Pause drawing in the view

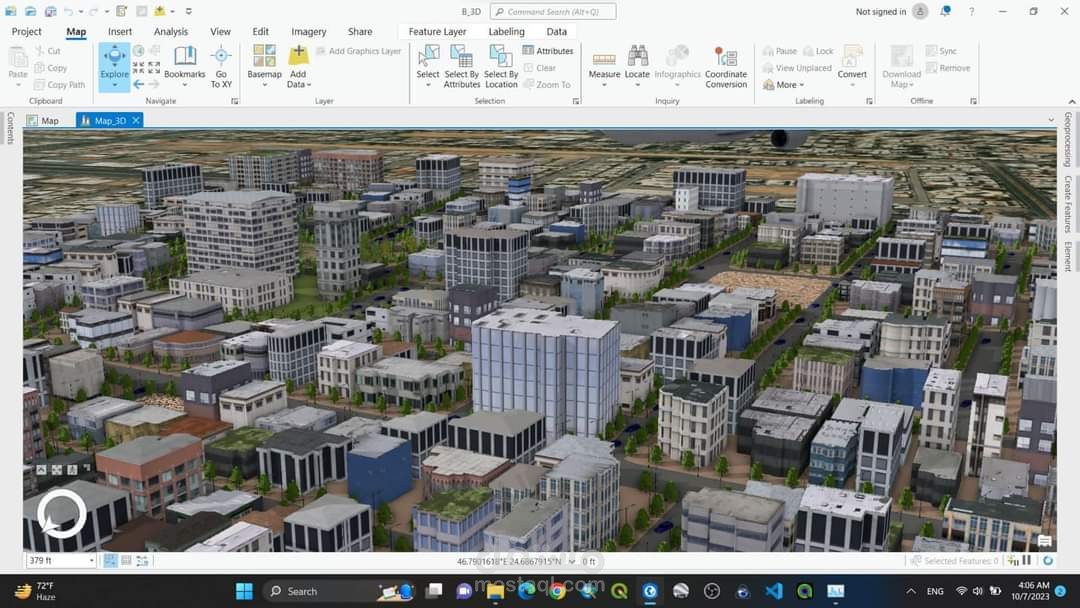click(1027, 560)
